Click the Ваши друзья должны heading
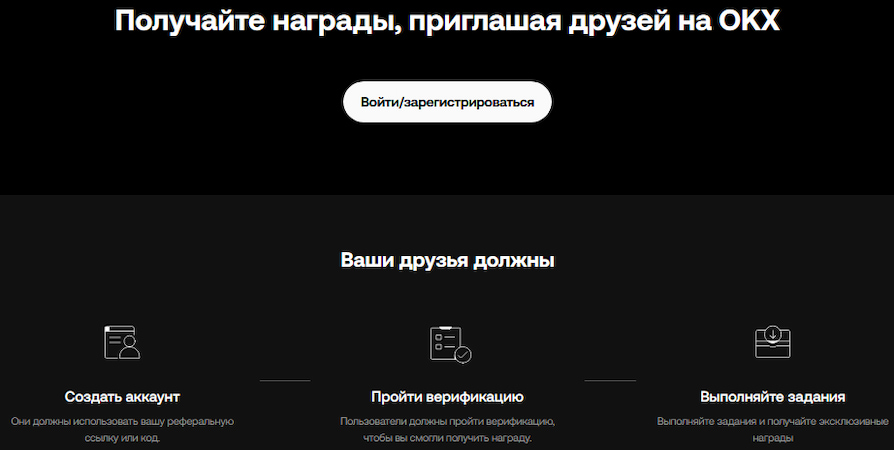Screen dimensions: 894x450 [448, 260]
